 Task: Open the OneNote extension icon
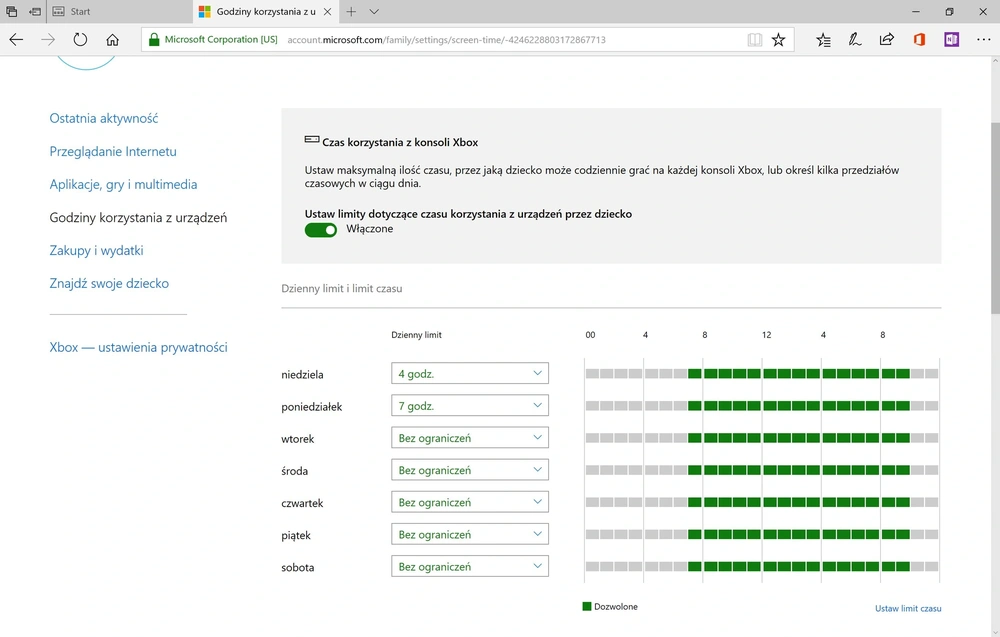pyautogui.click(x=952, y=40)
